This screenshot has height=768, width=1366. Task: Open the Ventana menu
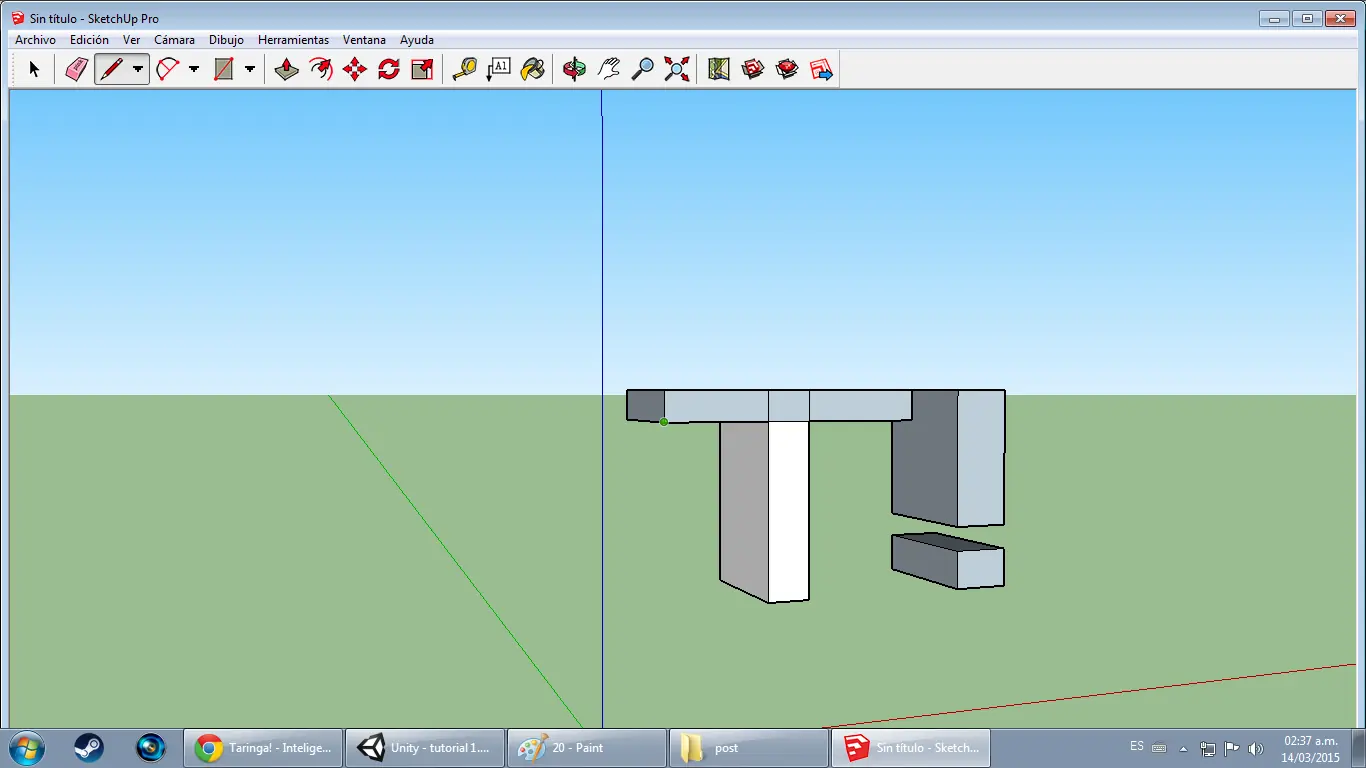click(x=364, y=40)
